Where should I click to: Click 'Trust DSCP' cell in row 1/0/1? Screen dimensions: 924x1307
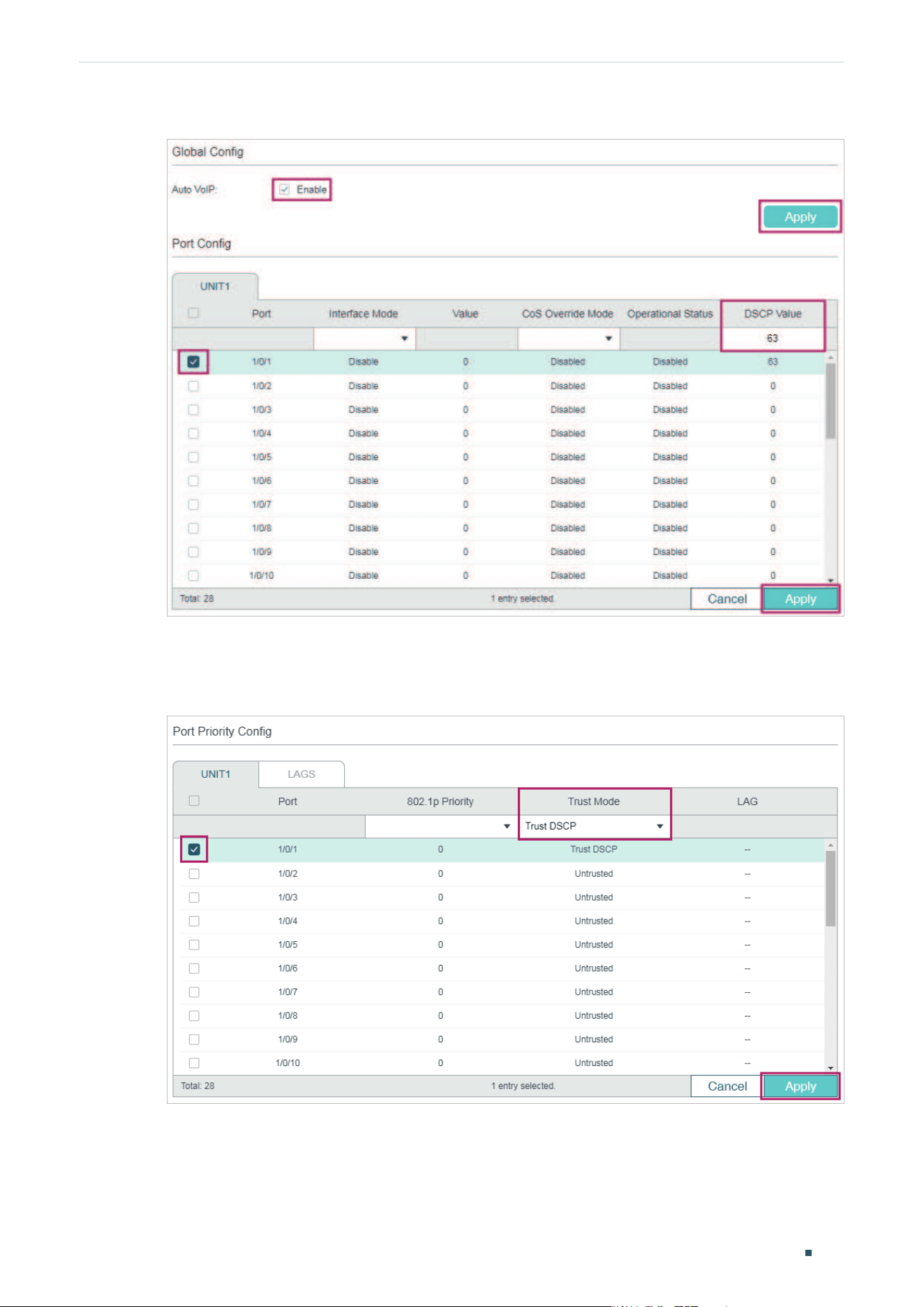coord(594,850)
